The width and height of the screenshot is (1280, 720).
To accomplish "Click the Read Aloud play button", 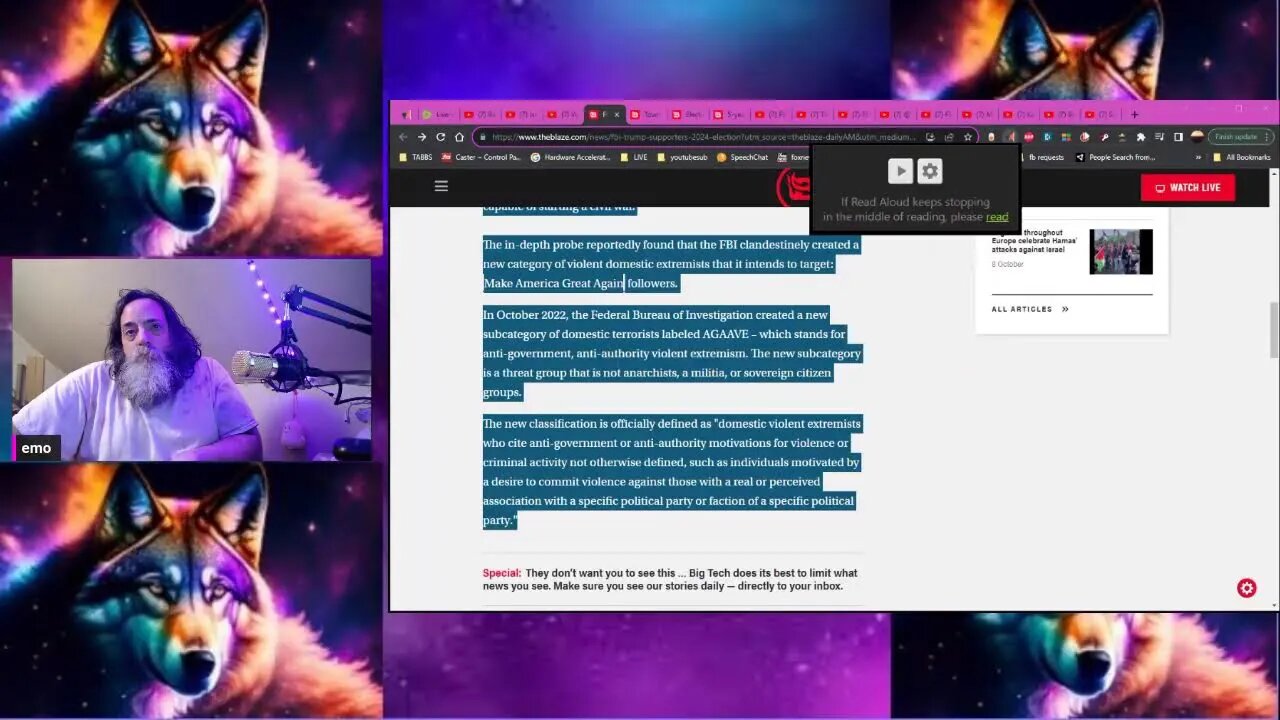I will [900, 171].
